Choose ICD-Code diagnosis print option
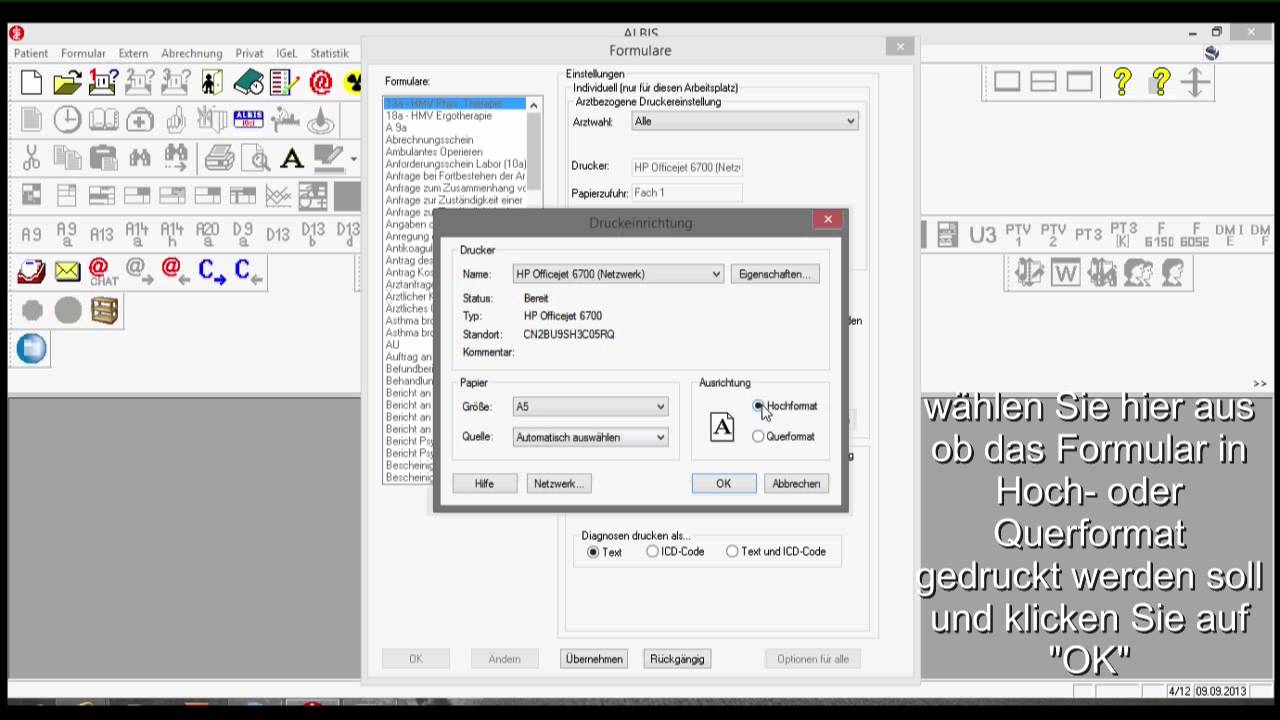The width and height of the screenshot is (1280, 720). point(652,551)
